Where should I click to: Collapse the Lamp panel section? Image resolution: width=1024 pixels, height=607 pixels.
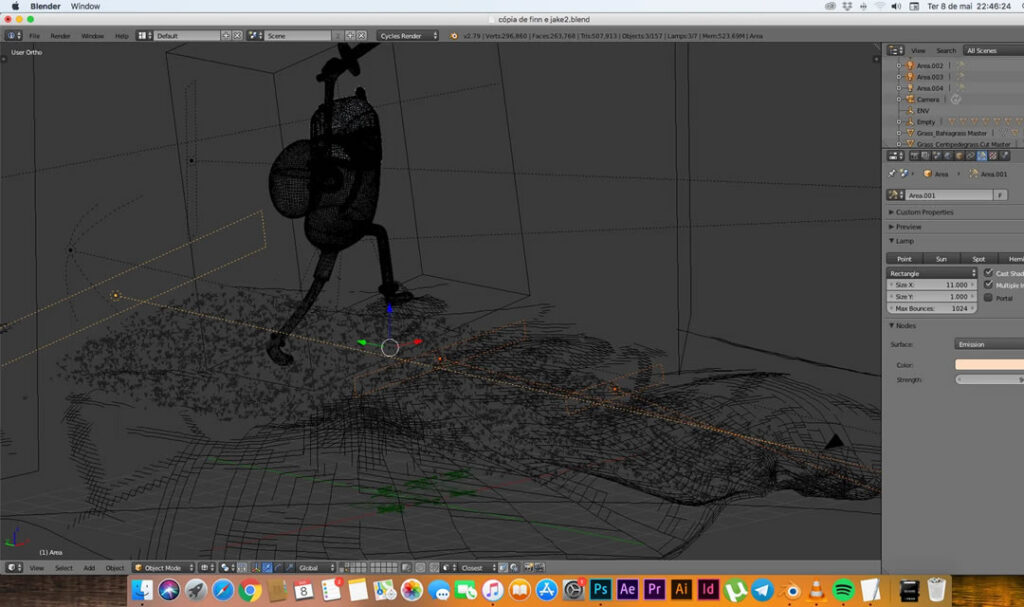tap(904, 241)
